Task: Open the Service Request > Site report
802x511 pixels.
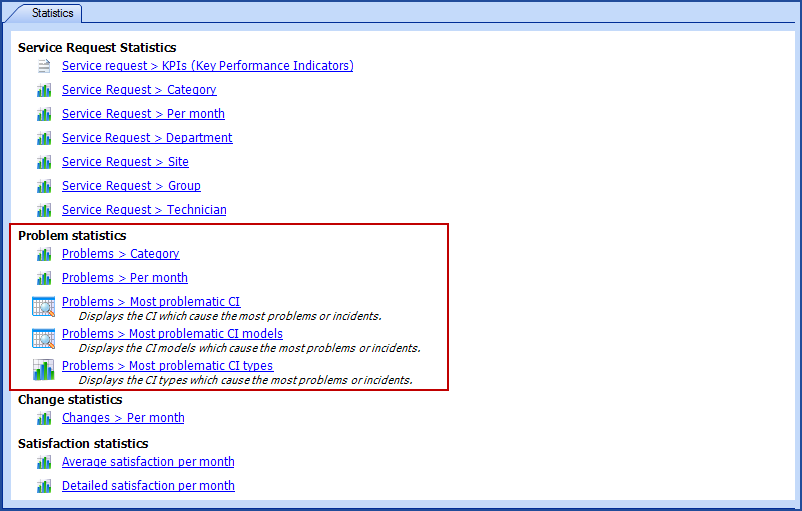Action: click(125, 162)
